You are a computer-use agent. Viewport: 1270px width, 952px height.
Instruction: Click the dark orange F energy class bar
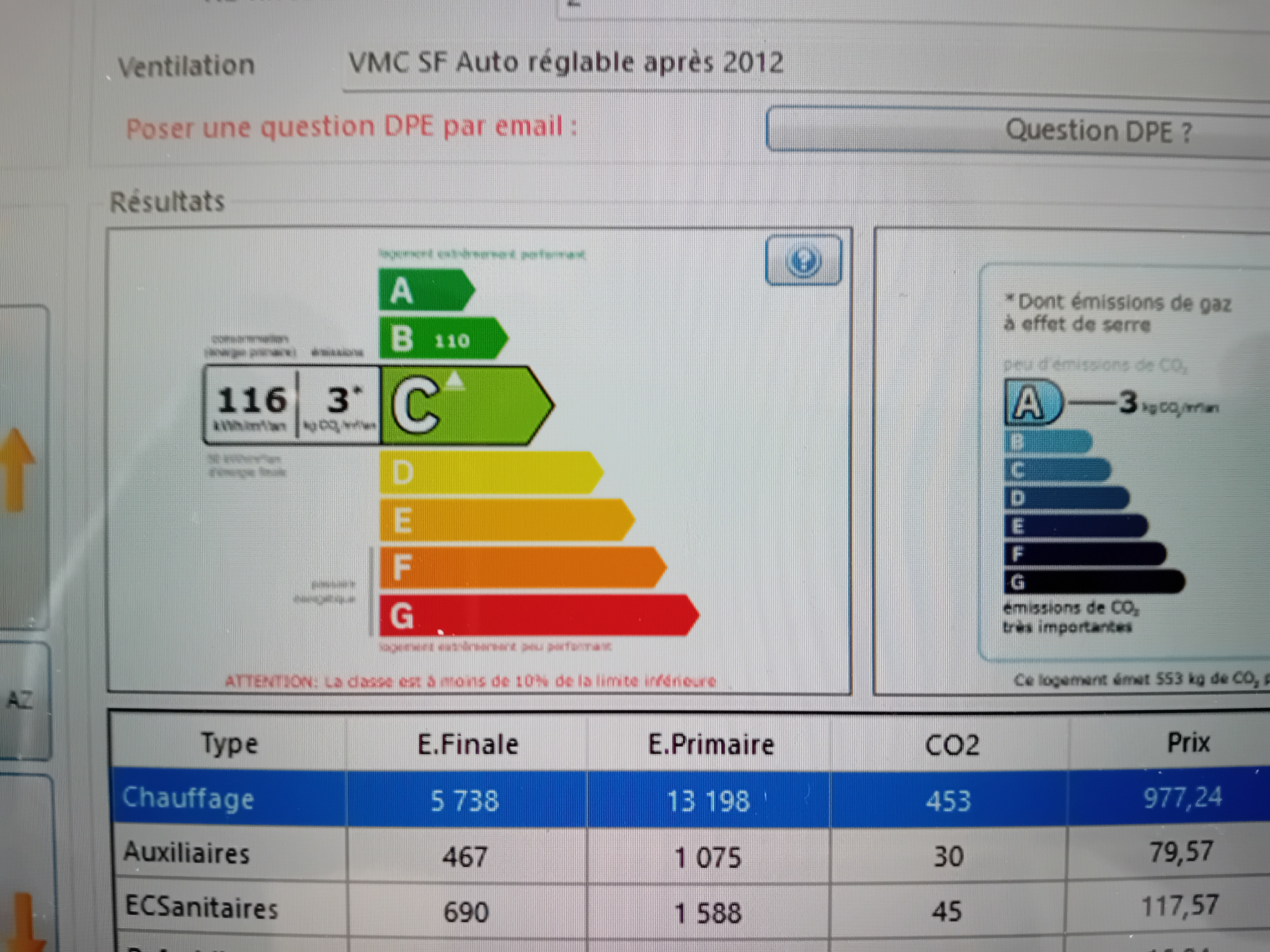point(523,566)
